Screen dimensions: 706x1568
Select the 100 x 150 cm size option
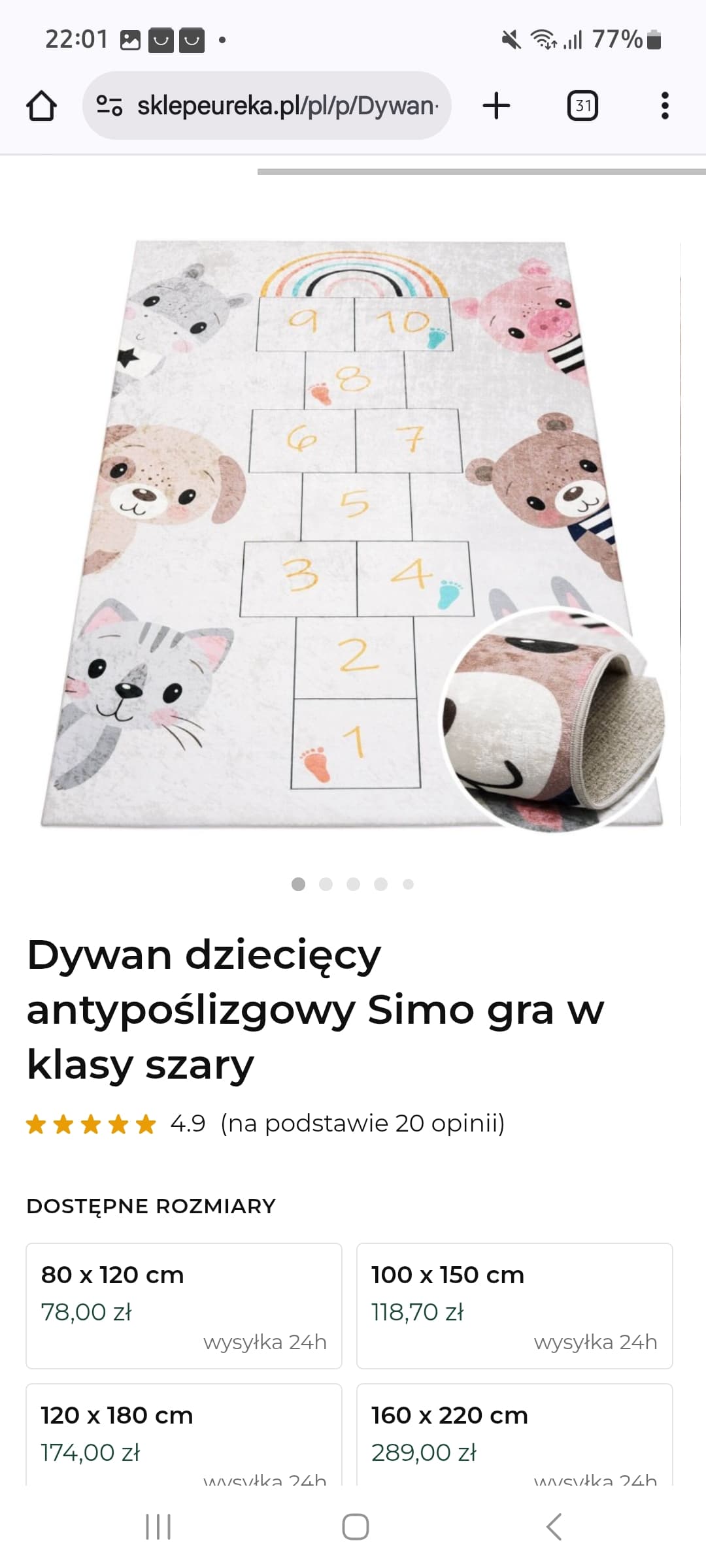pos(514,1306)
